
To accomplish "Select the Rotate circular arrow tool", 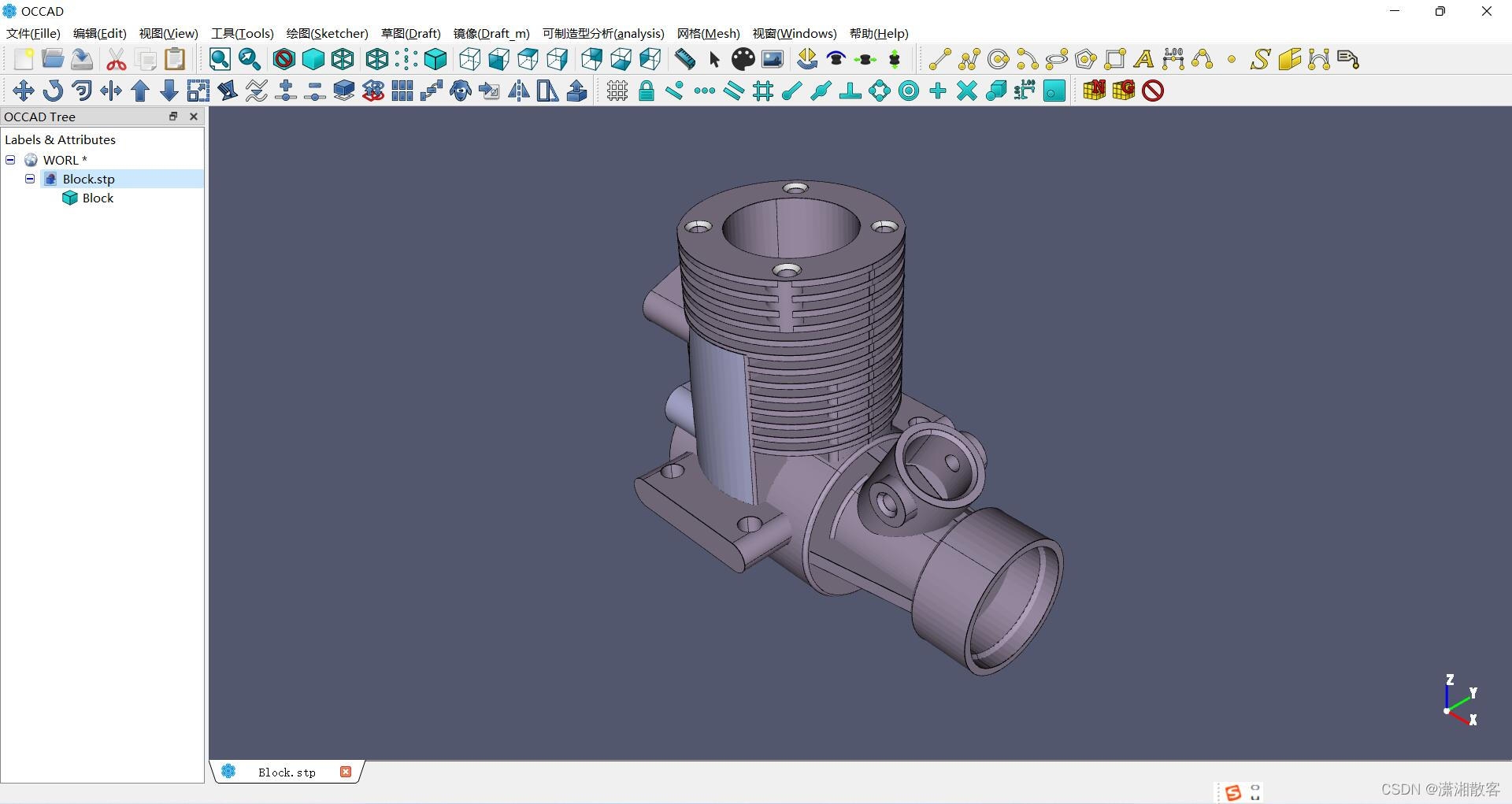I will pyautogui.click(x=53, y=91).
